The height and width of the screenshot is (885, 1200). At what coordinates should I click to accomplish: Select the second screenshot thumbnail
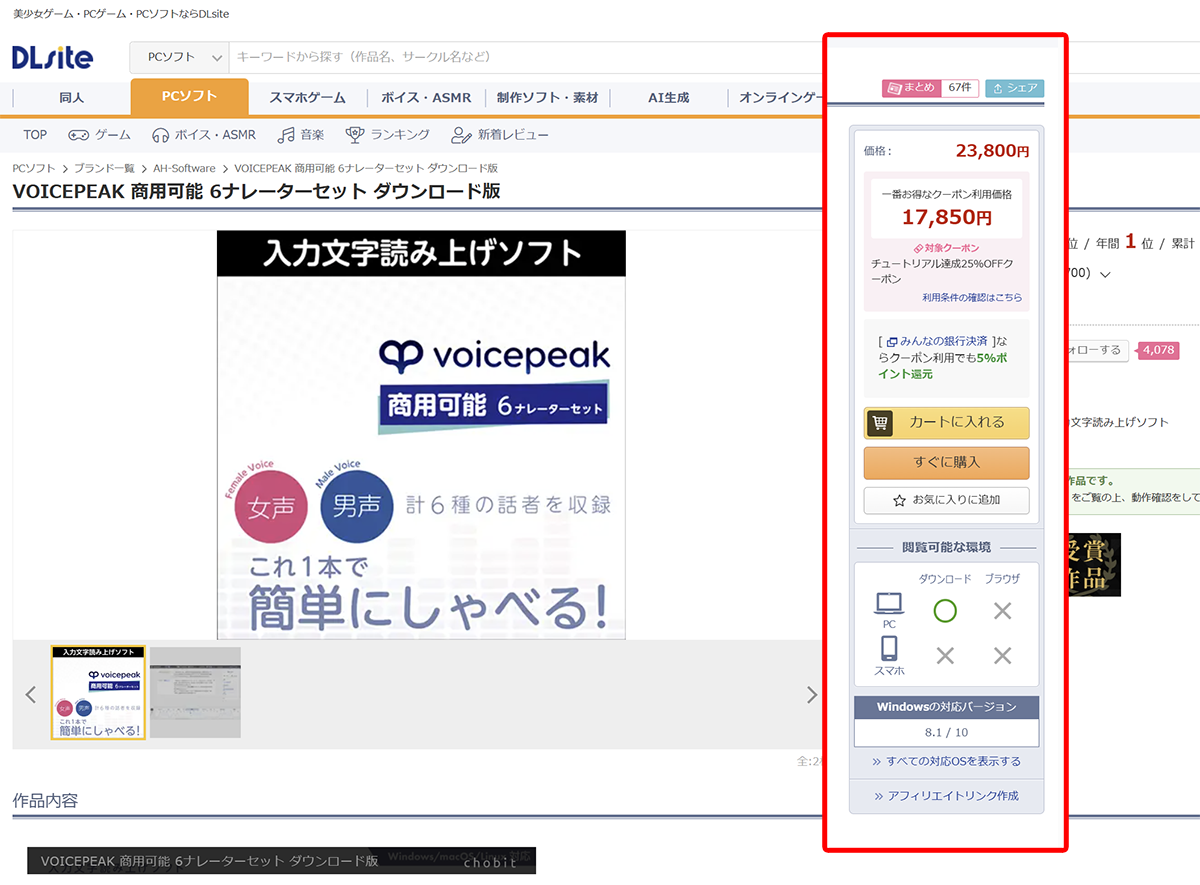(195, 692)
